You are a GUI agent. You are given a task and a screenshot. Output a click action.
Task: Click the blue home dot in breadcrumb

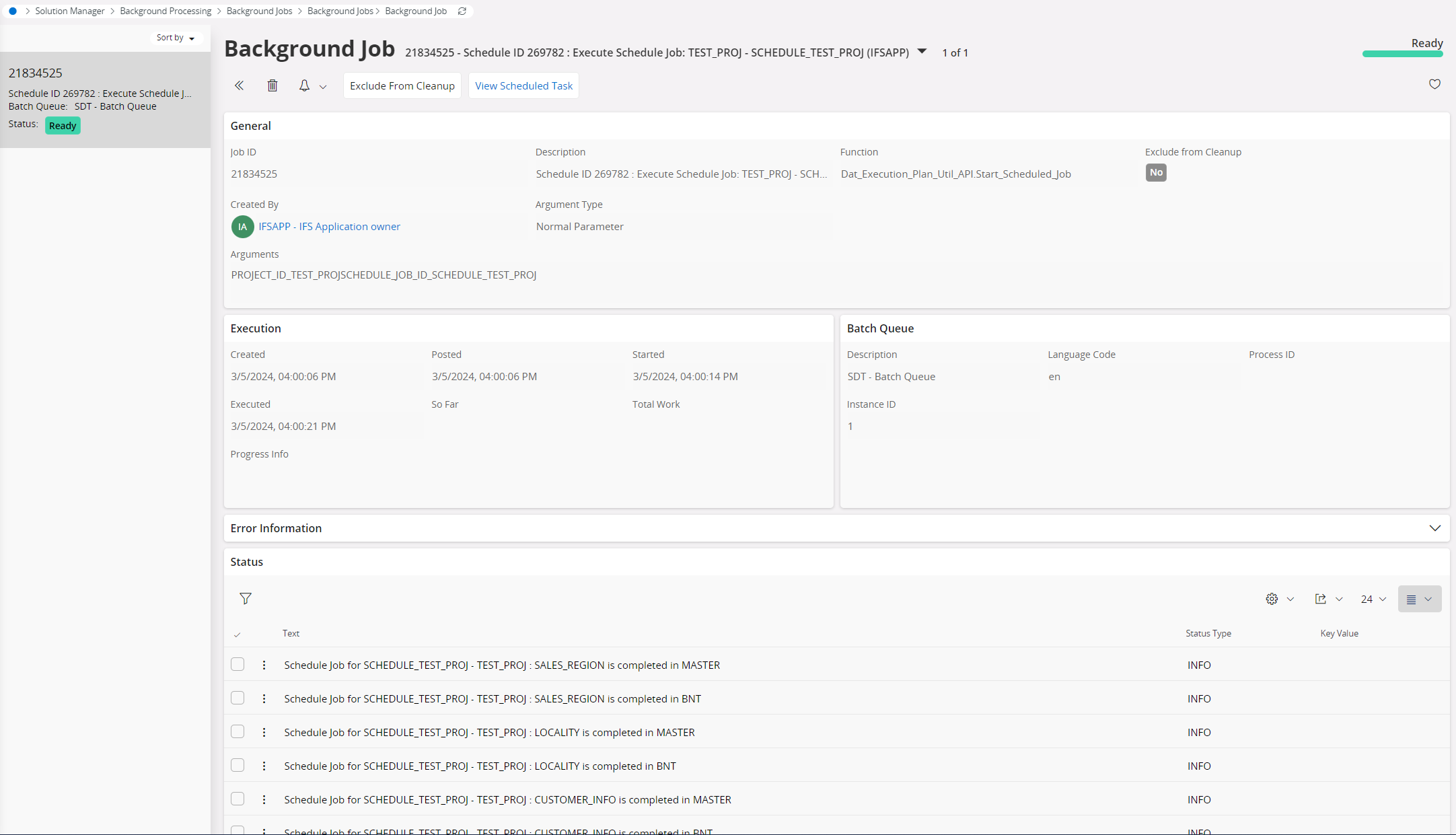point(13,11)
